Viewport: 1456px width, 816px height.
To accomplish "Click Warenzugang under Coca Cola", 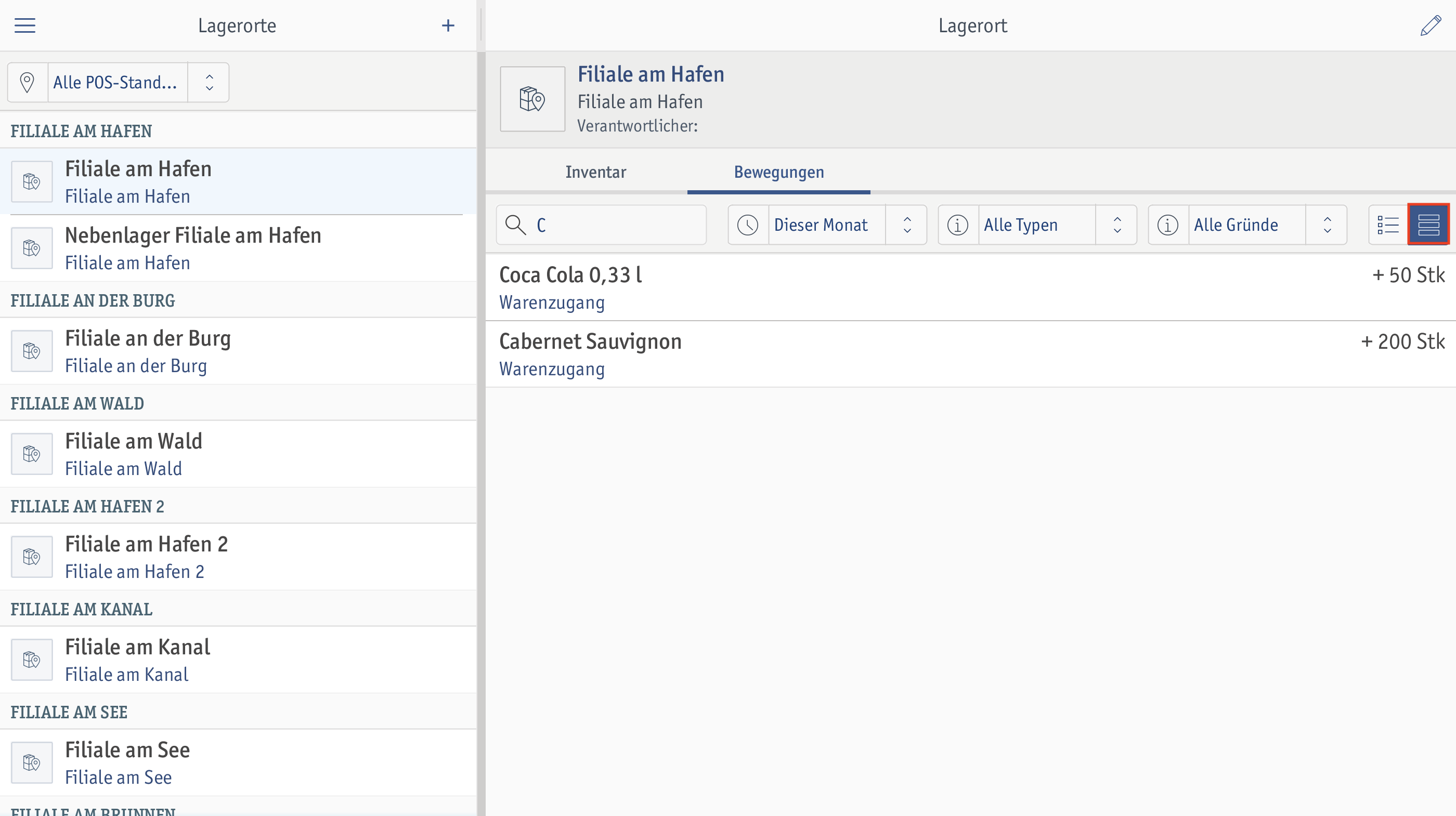I will [552, 303].
